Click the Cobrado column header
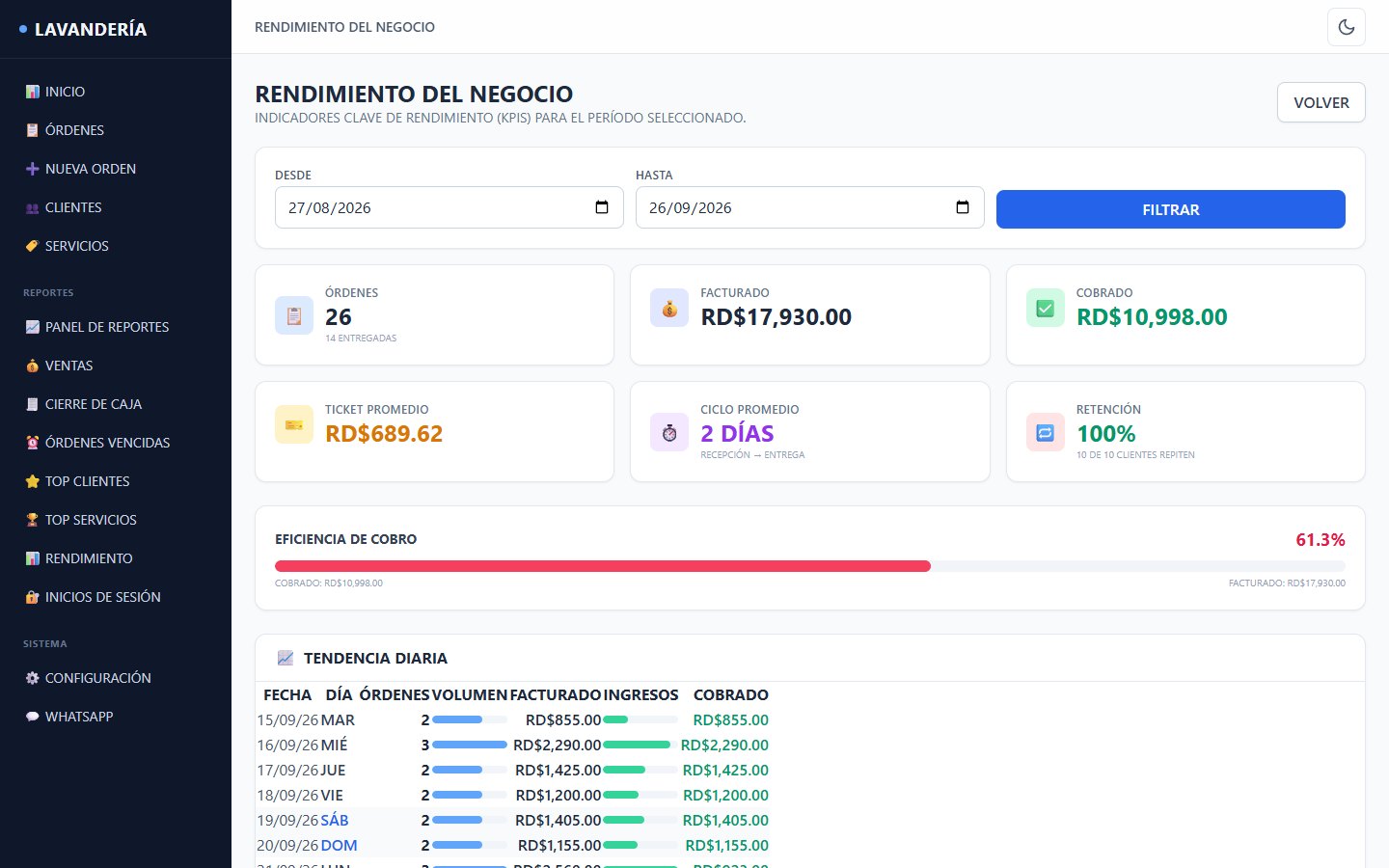This screenshot has width=1389, height=868. (x=731, y=694)
